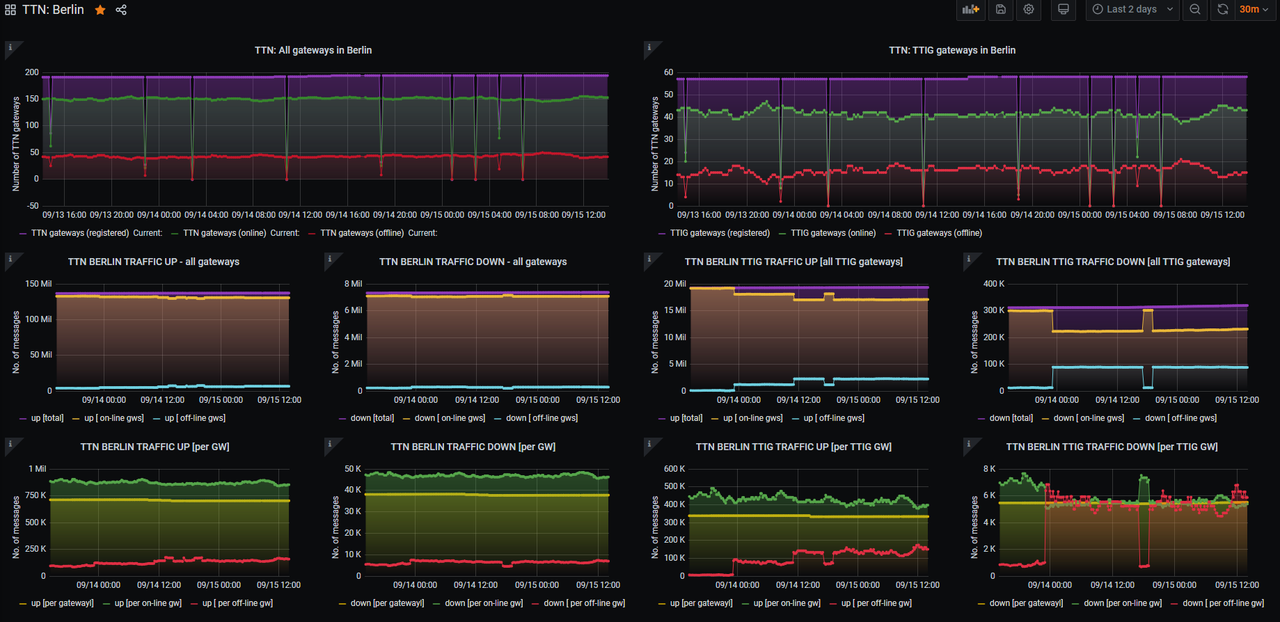
Task: Open menu of TTN: All gateways in Berlin panel title
Action: (313, 50)
